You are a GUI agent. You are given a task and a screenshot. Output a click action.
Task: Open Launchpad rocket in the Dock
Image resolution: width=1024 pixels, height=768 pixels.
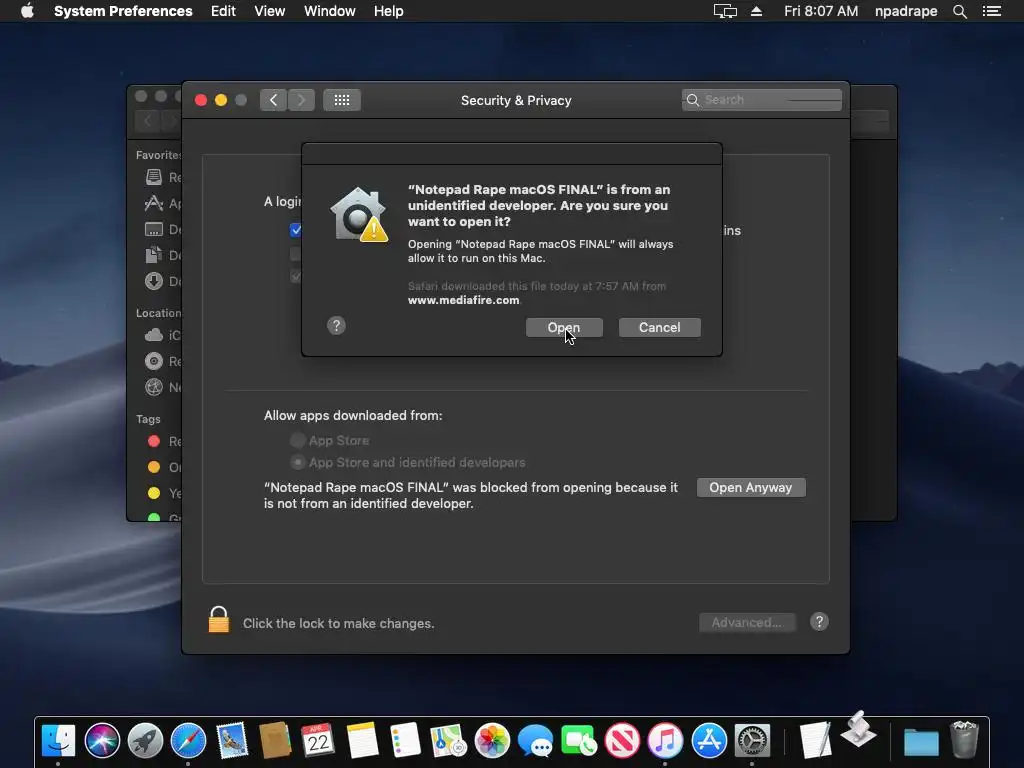point(145,741)
